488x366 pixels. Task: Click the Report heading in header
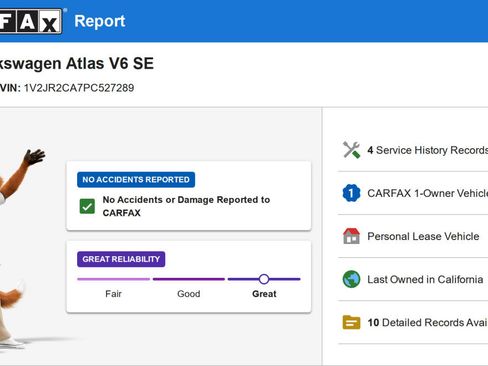pyautogui.click(x=100, y=21)
